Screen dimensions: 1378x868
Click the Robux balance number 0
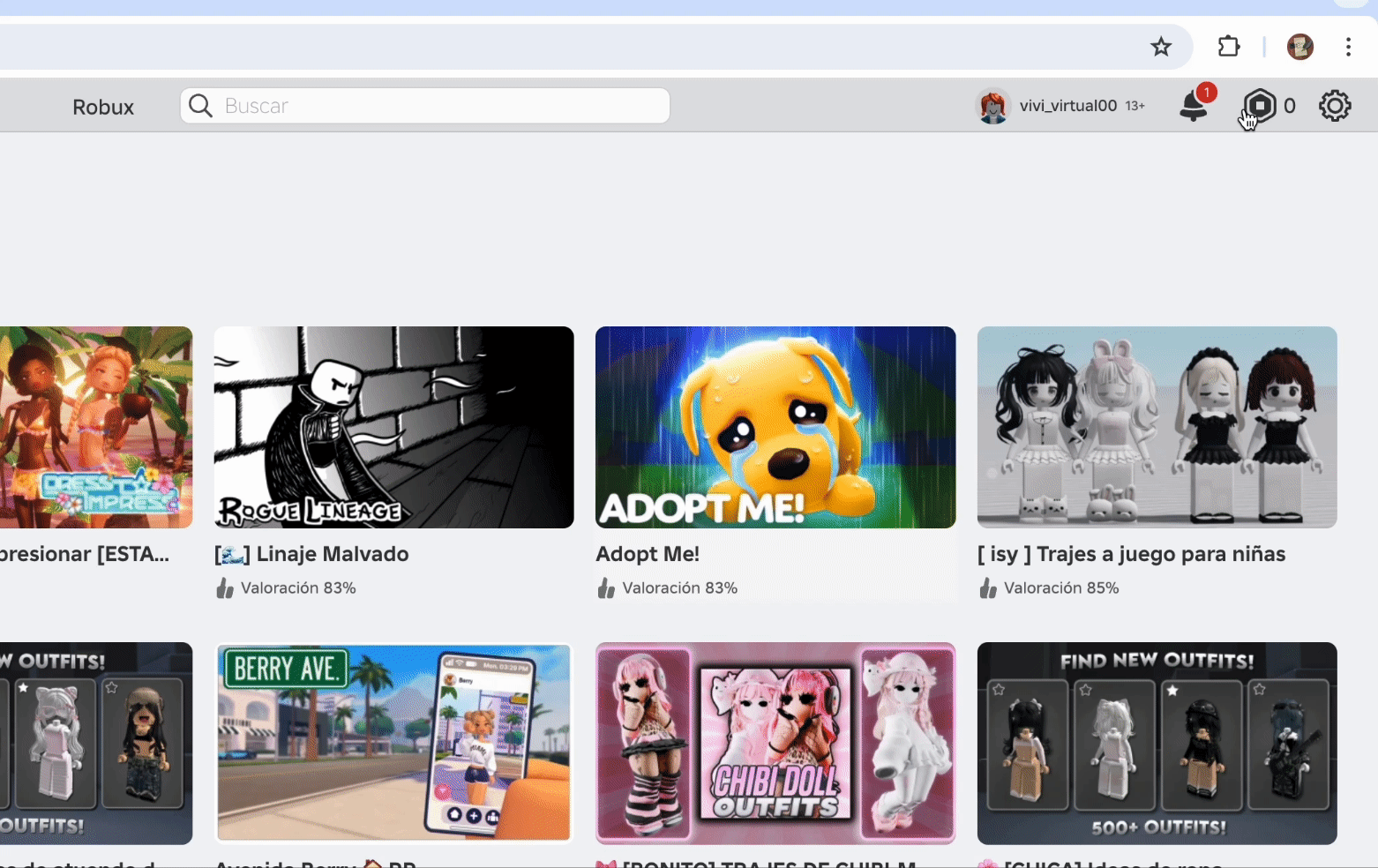1290,106
